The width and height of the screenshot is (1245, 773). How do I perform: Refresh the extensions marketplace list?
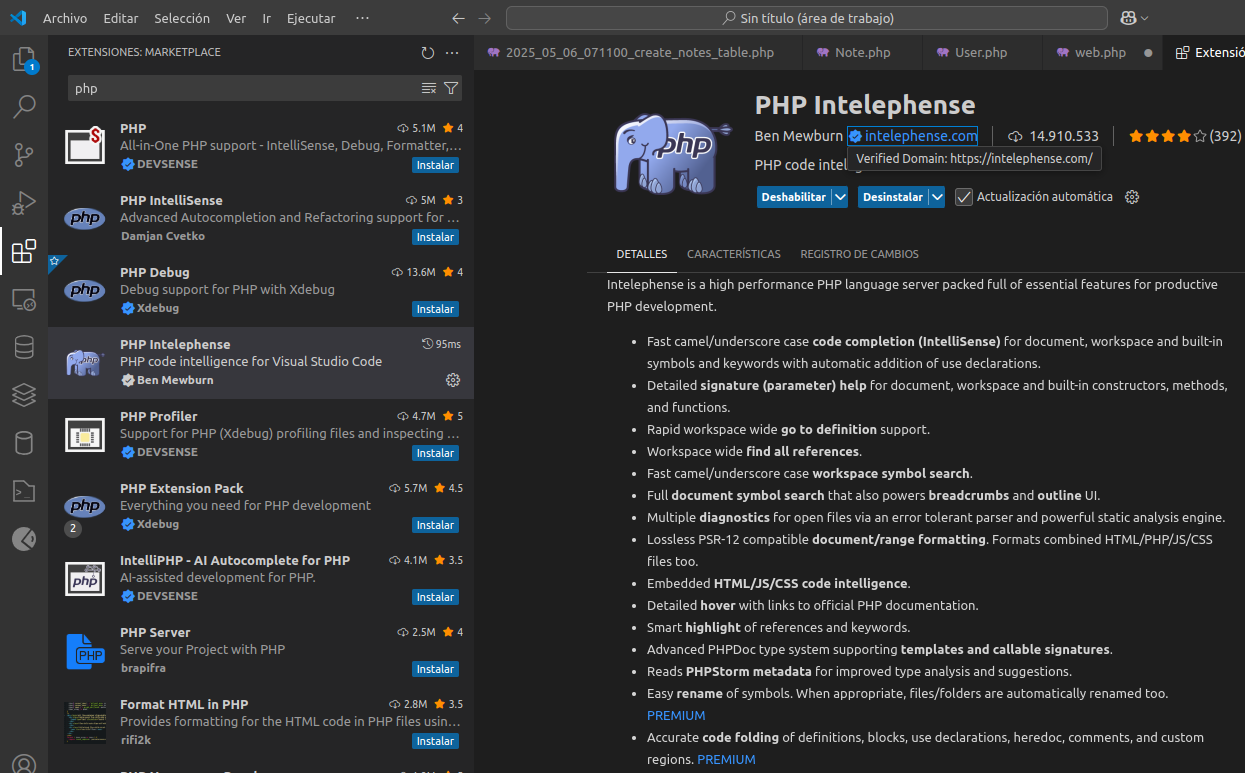[x=428, y=52]
